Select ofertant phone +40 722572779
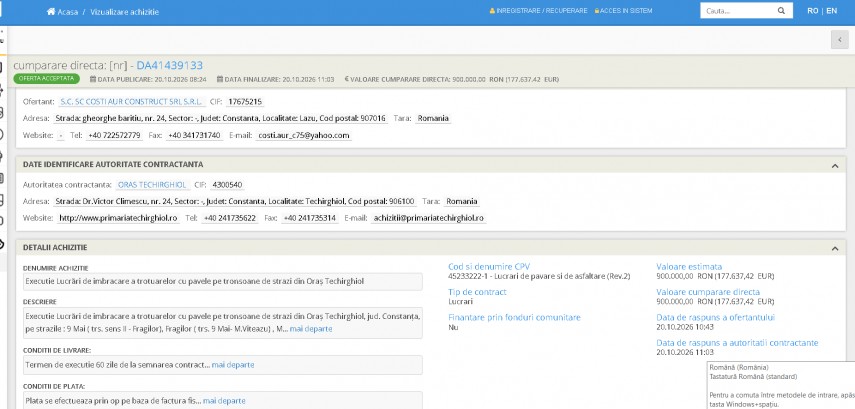 coord(114,135)
